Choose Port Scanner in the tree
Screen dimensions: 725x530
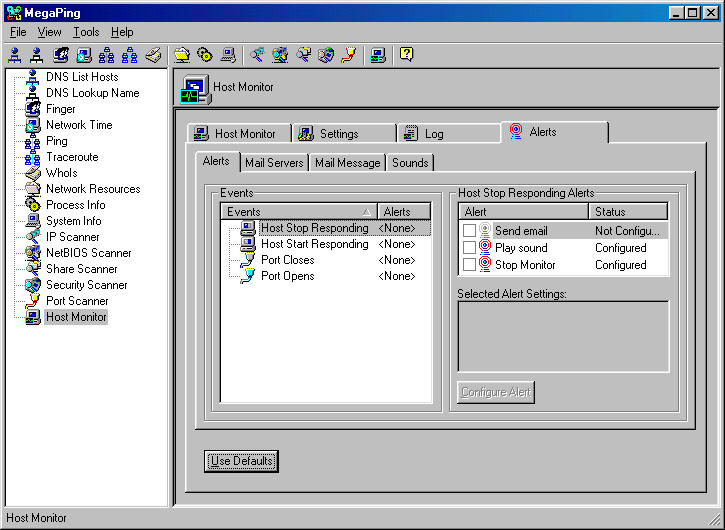tap(77, 301)
